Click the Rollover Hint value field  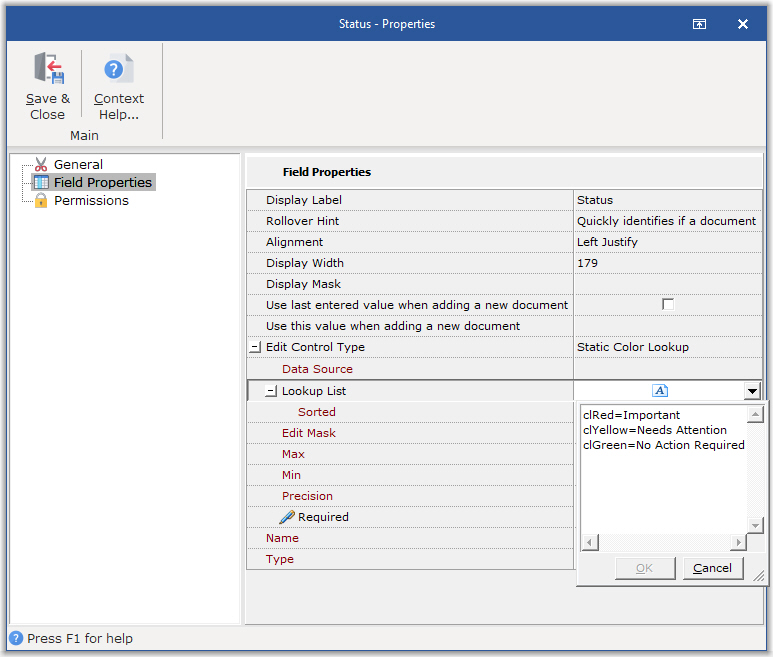tap(668, 221)
